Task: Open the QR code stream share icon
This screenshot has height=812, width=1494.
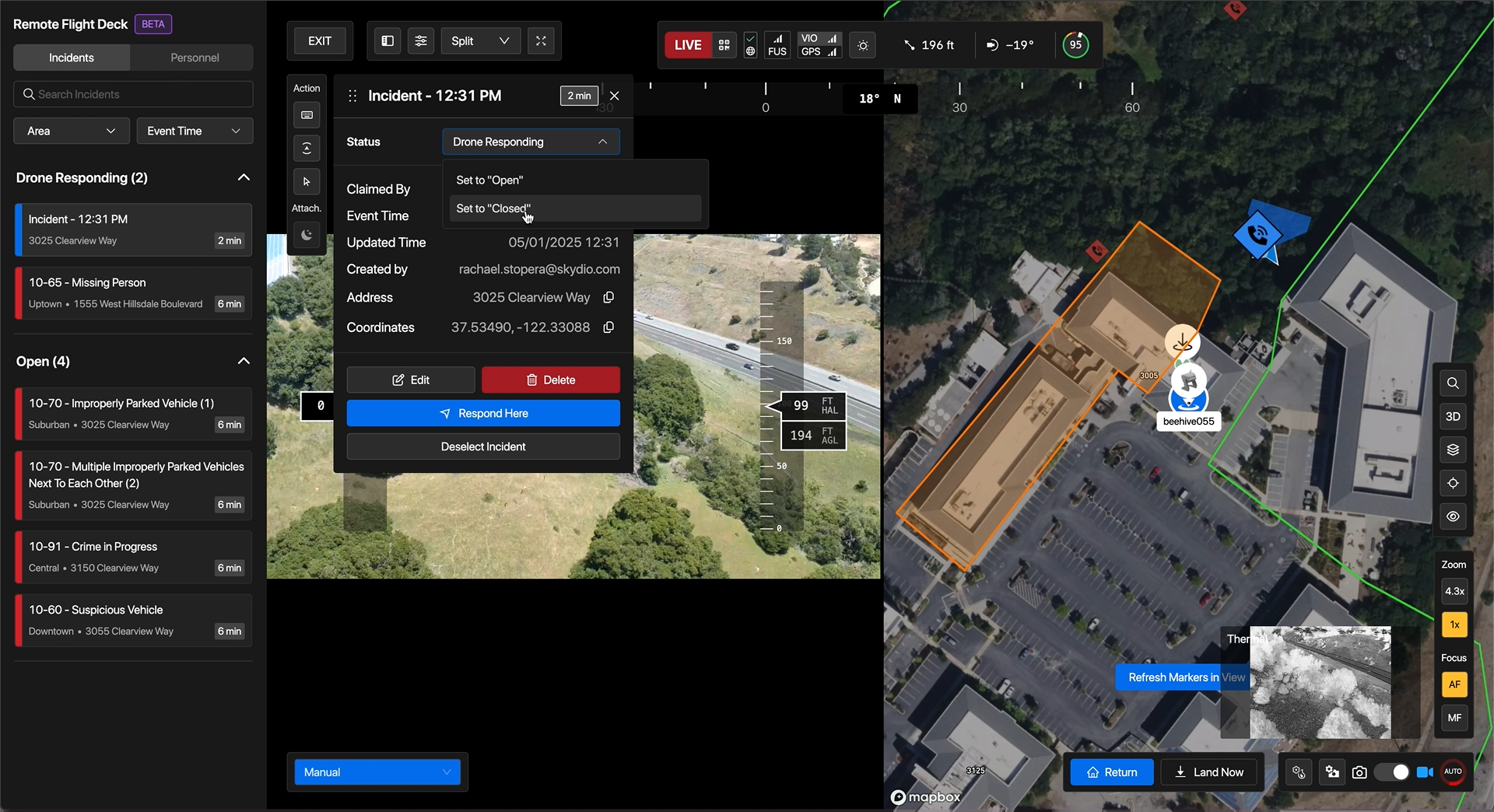Action: click(x=724, y=45)
